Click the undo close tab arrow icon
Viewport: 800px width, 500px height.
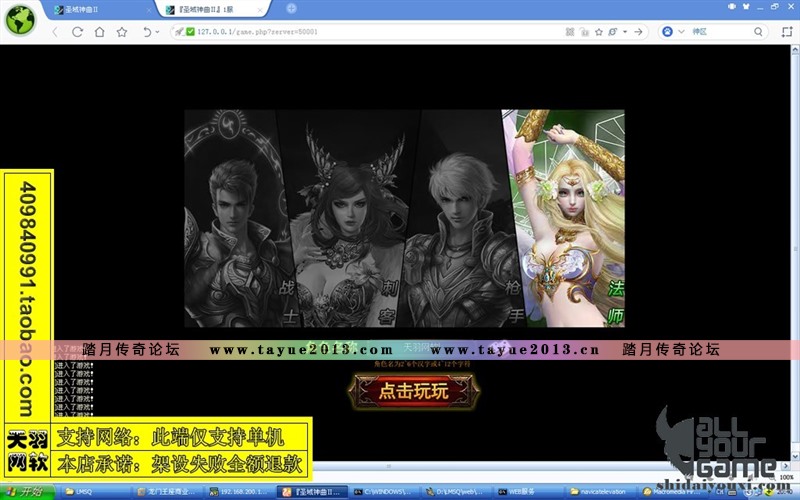coord(146,32)
